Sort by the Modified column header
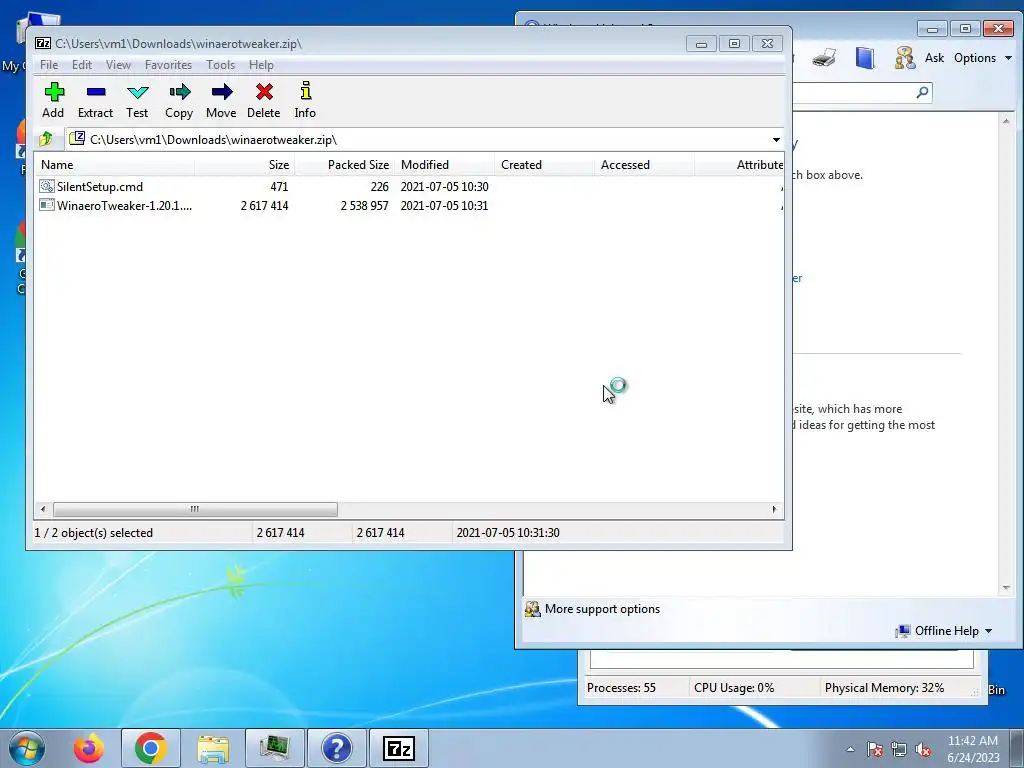The width and height of the screenshot is (1024, 768). (x=444, y=165)
